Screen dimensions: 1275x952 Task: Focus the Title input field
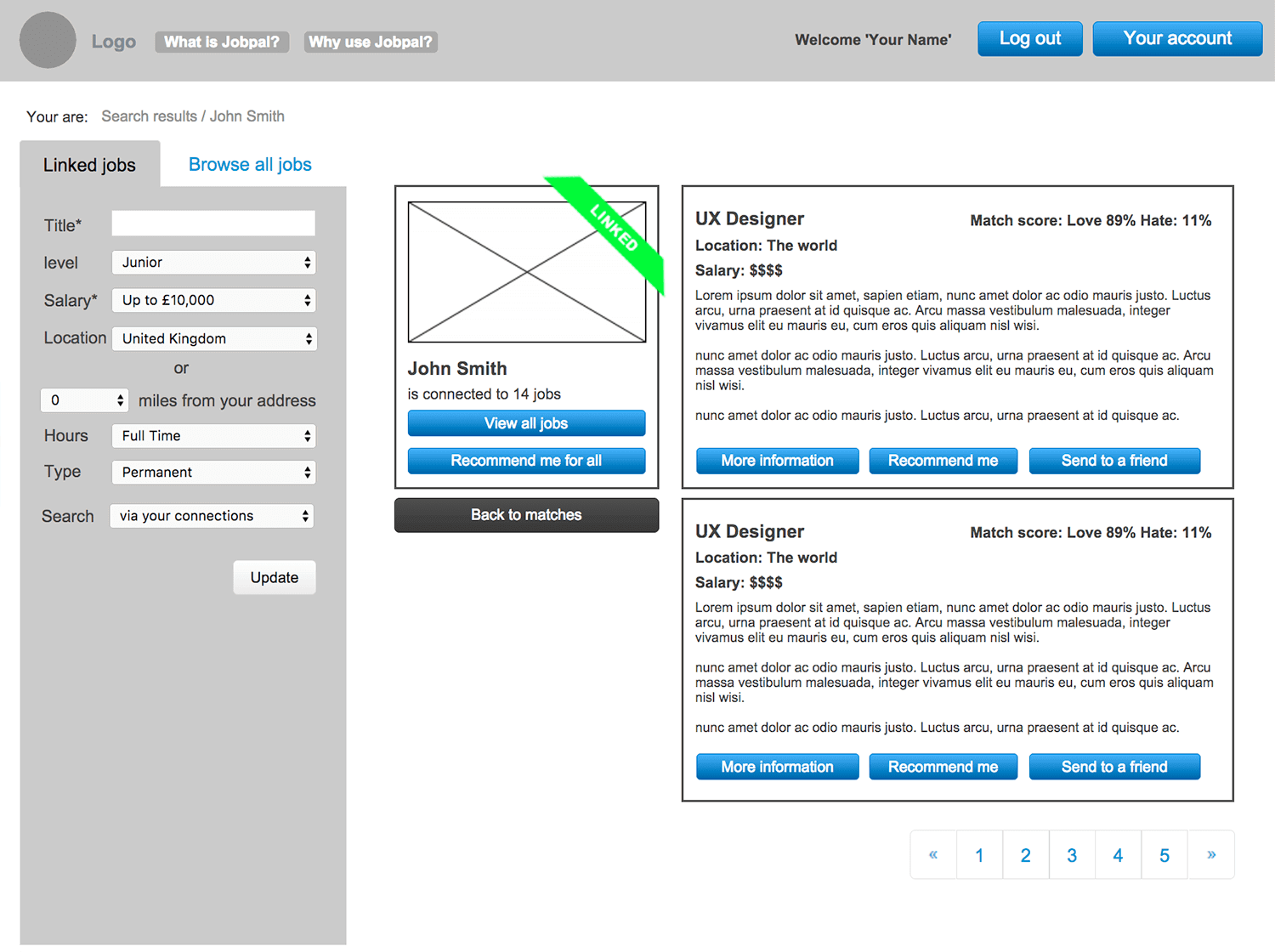pyautogui.click(x=213, y=224)
